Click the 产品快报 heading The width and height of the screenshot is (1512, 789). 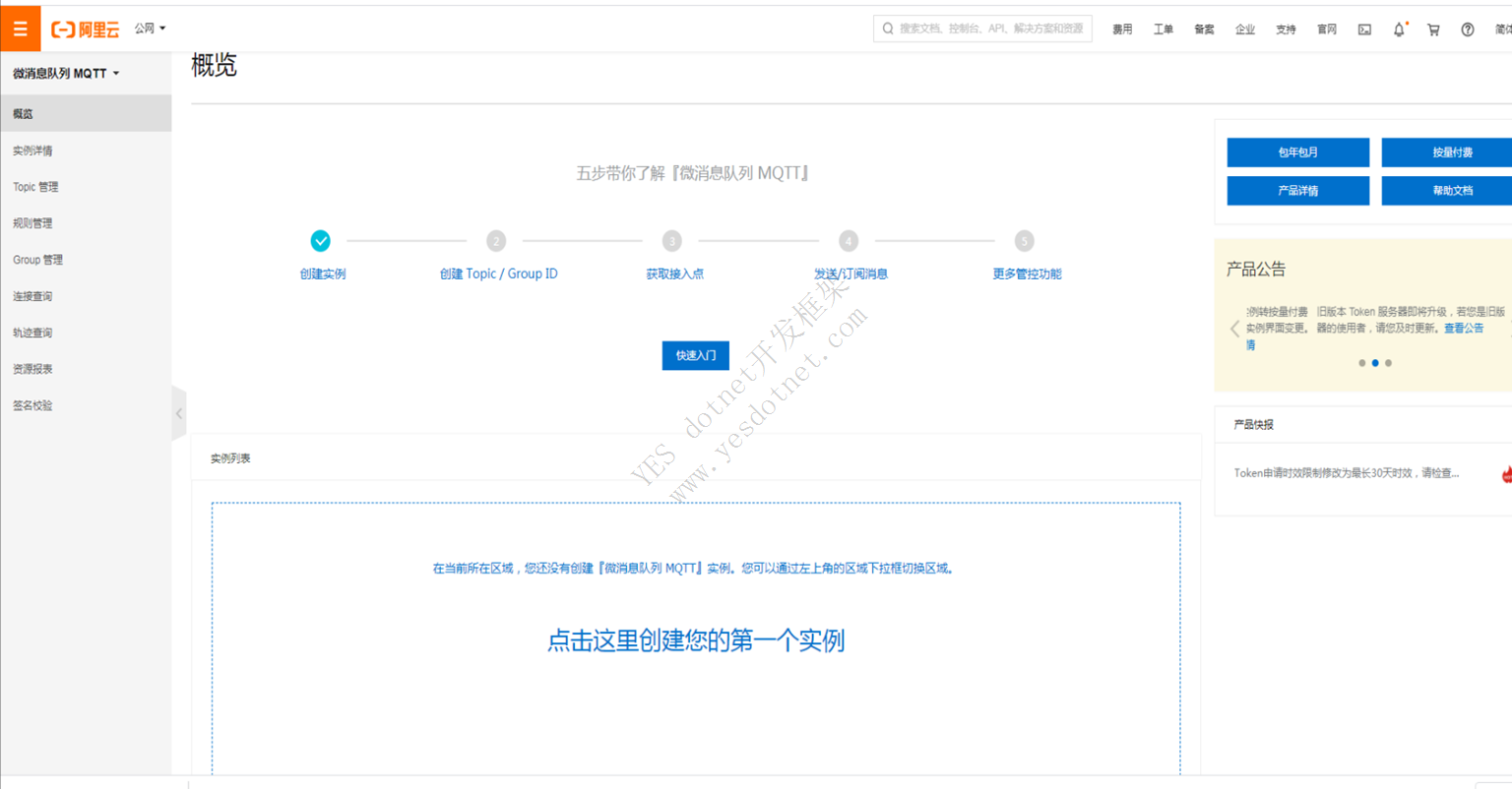click(x=1254, y=425)
